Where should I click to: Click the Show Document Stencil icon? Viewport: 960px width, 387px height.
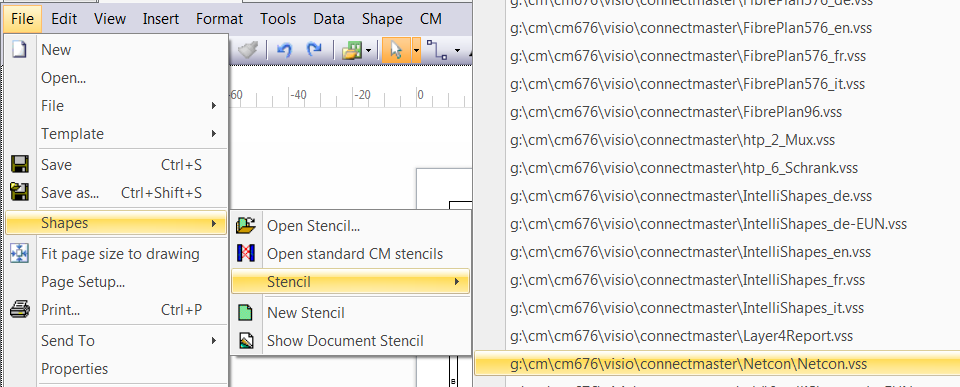click(246, 340)
